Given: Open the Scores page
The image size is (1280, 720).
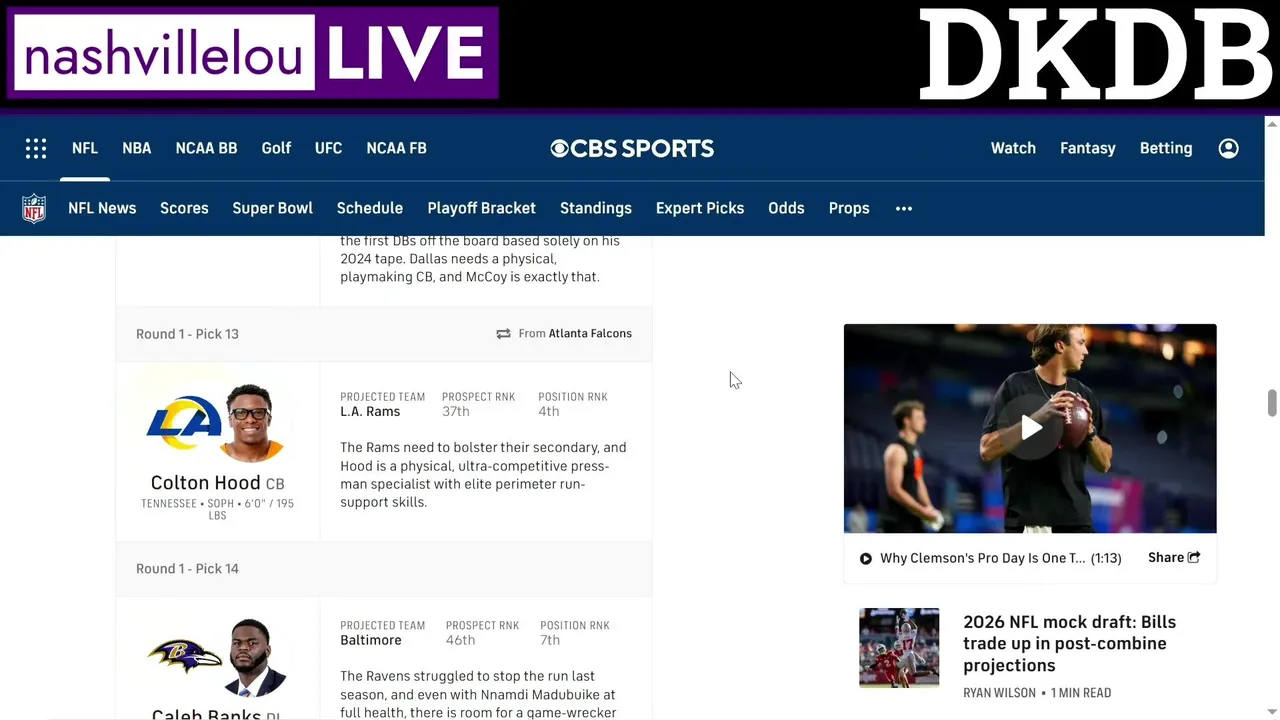Looking at the screenshot, I should 184,208.
